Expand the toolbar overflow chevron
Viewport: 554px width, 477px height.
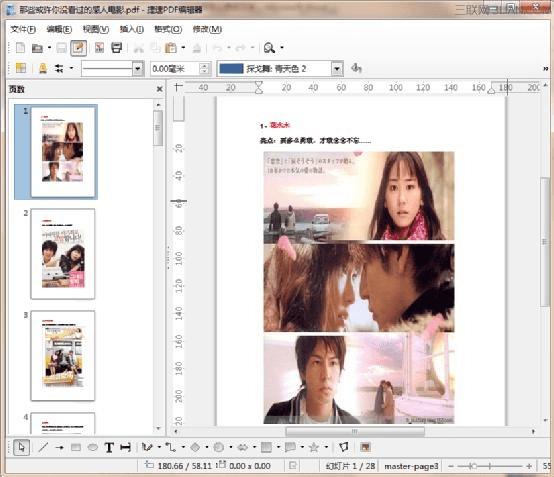(546, 69)
